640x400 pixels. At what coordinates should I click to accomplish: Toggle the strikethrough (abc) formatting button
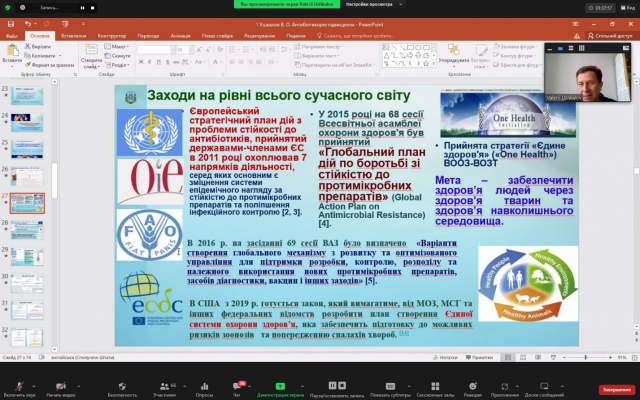pos(176,62)
